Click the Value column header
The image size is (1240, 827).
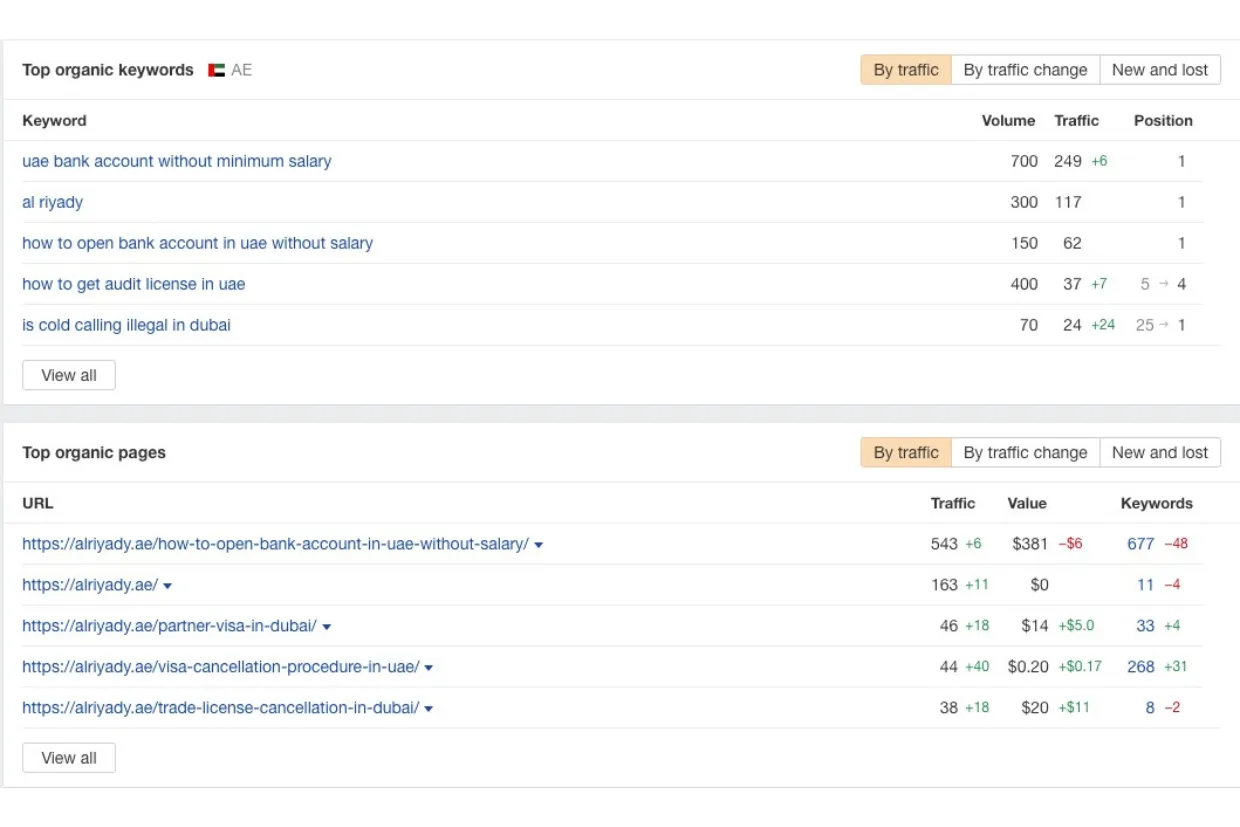point(1027,504)
